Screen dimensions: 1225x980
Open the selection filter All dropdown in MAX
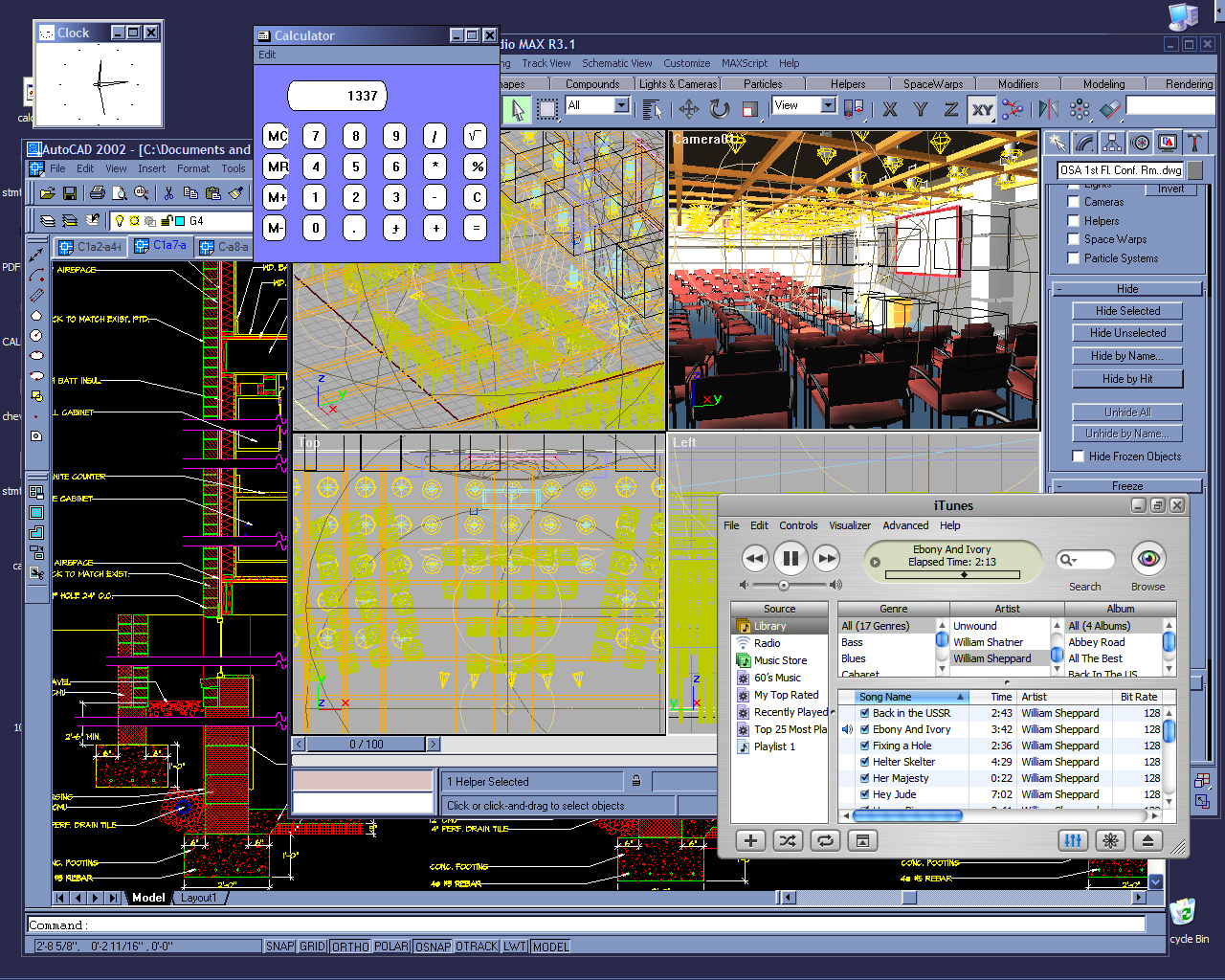click(621, 105)
